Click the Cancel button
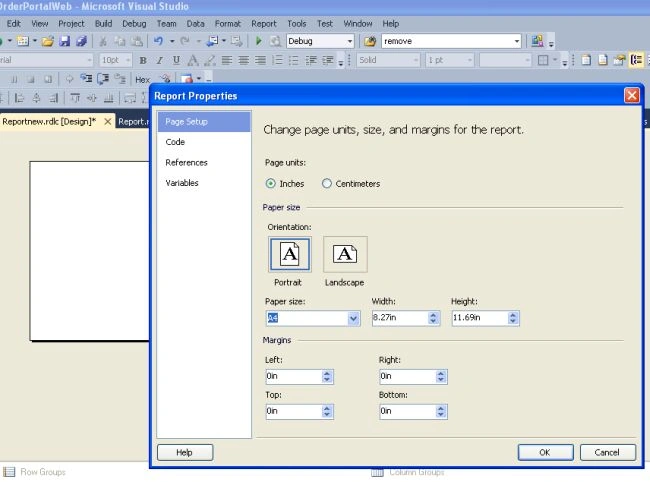 607,453
